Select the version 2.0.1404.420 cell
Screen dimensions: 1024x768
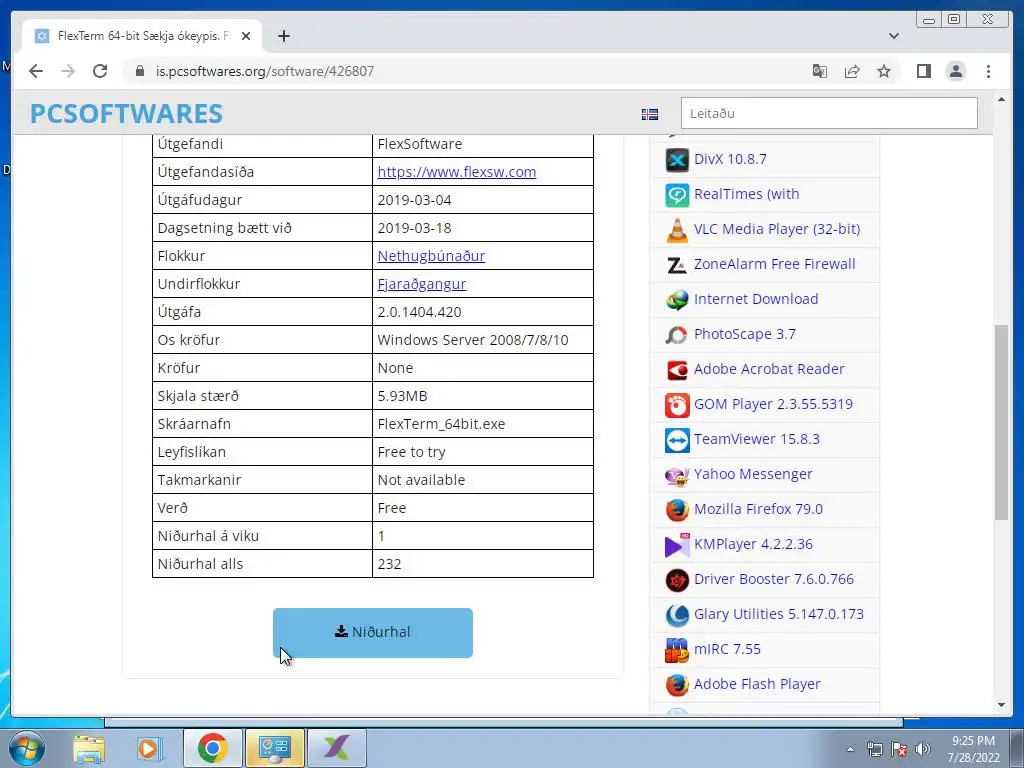tap(483, 312)
